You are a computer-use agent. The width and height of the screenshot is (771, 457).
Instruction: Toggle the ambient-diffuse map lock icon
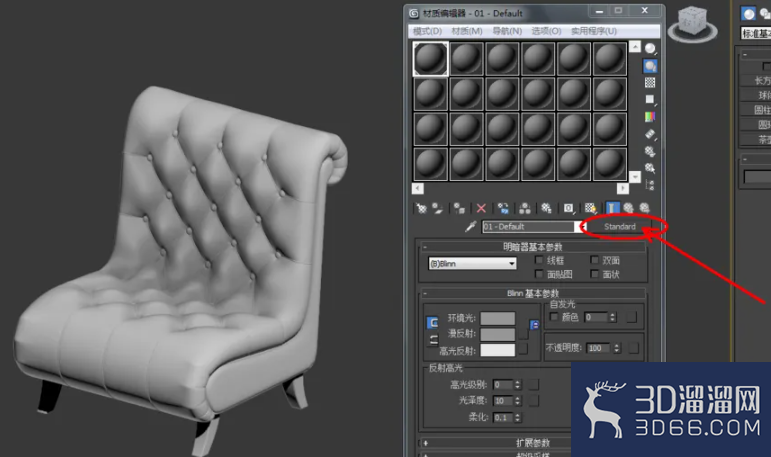coord(534,324)
